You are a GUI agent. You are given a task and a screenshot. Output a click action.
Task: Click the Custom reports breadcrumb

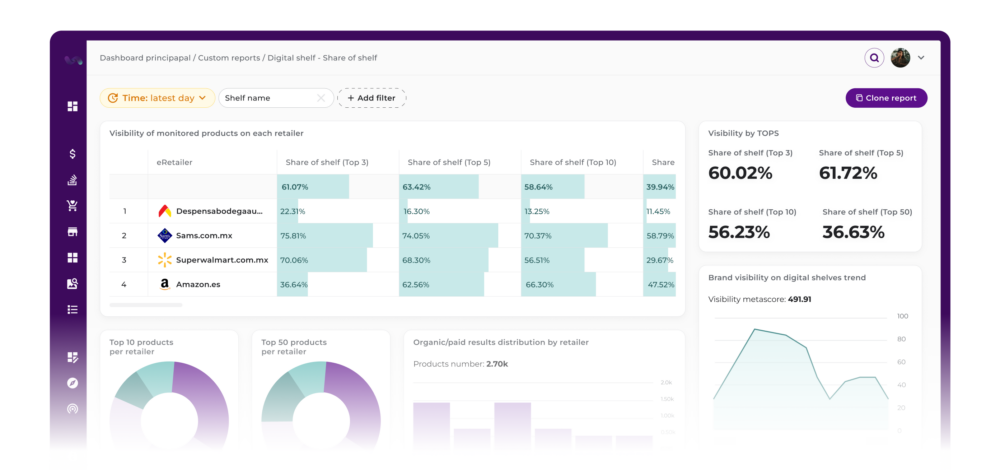[228, 58]
